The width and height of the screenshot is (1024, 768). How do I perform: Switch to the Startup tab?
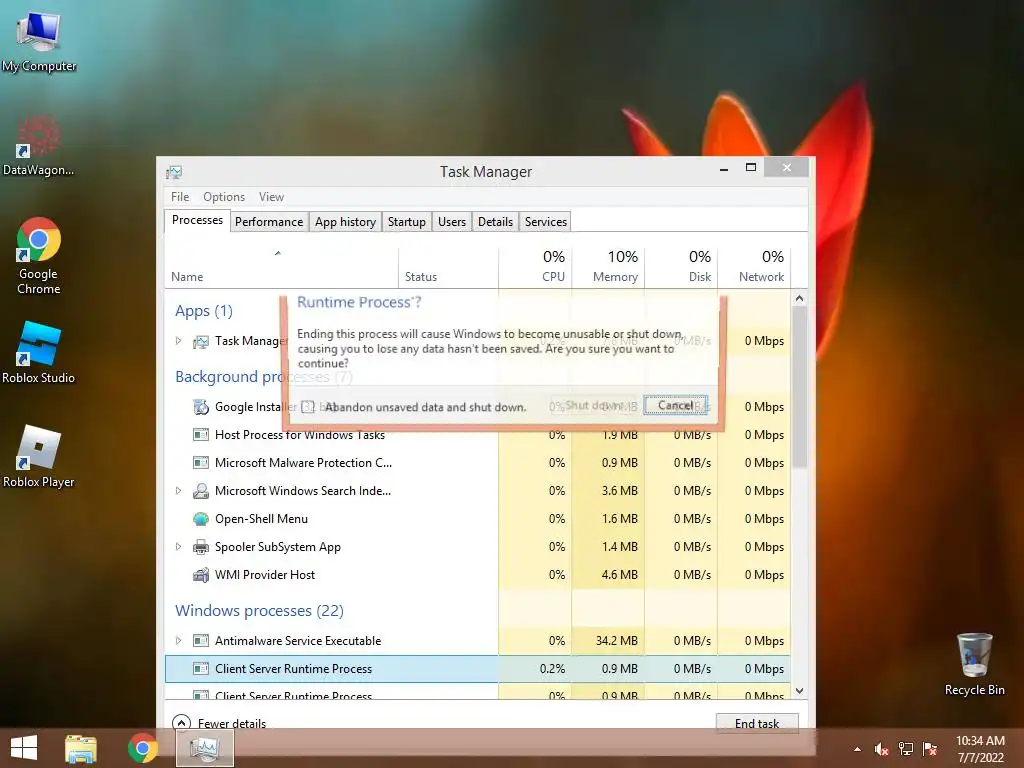pos(406,222)
